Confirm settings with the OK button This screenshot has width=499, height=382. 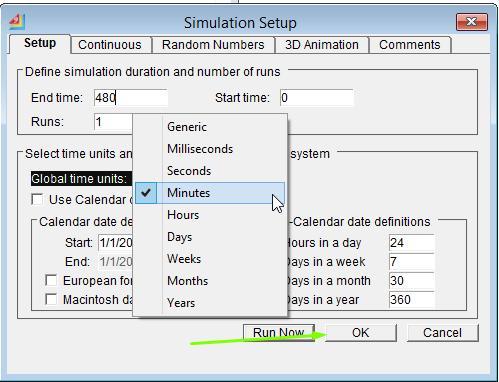pos(361,333)
